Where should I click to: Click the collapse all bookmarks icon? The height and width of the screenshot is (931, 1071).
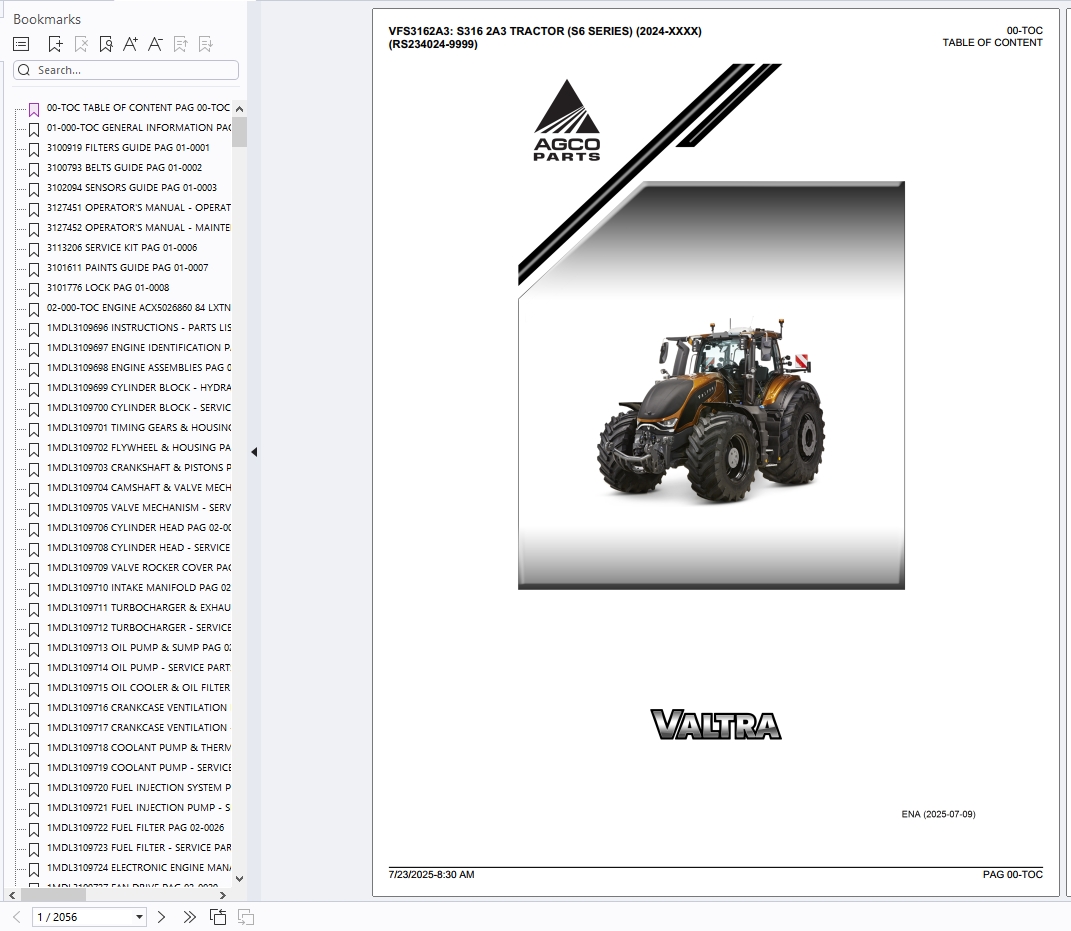[205, 44]
